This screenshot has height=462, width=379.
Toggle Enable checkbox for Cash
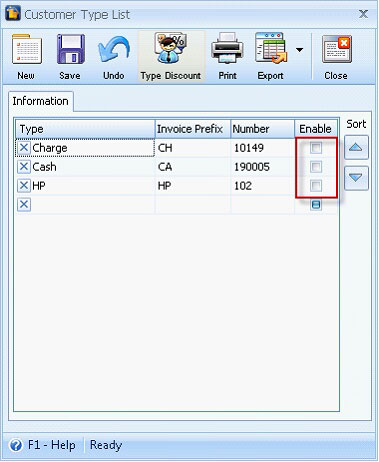(316, 167)
